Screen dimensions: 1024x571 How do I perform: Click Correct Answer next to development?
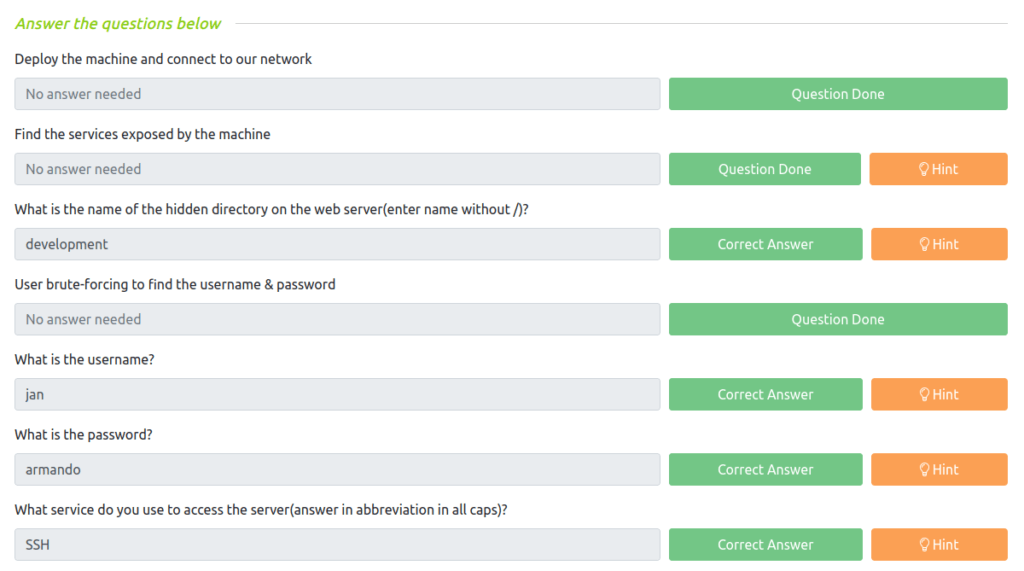click(x=765, y=244)
